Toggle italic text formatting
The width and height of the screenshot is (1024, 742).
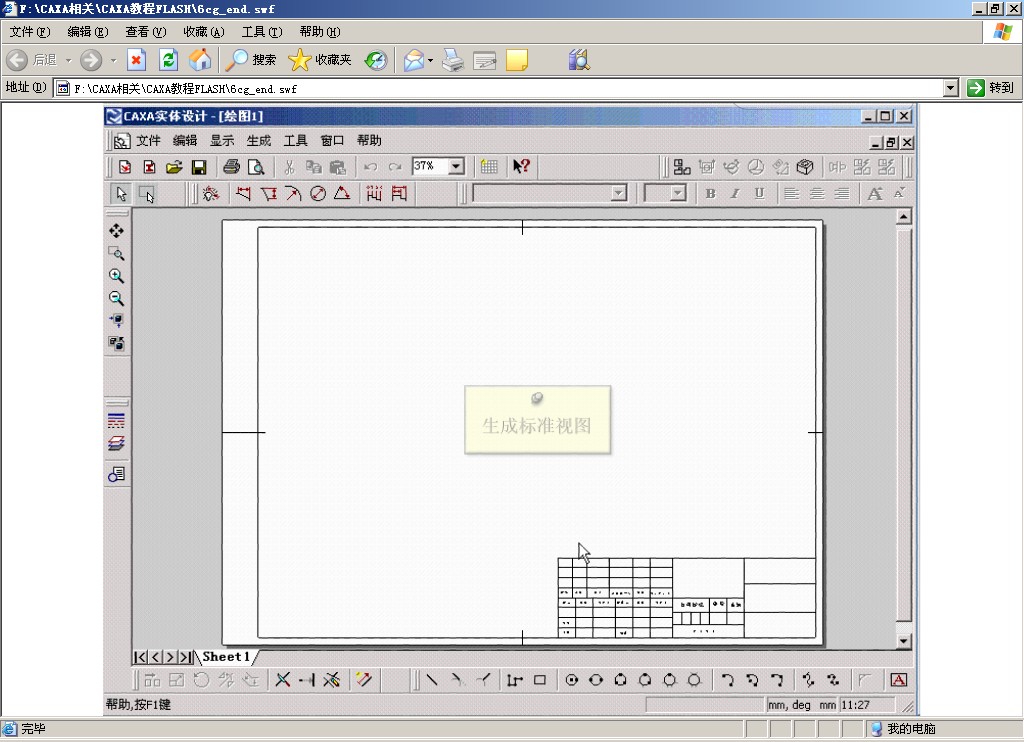click(735, 193)
